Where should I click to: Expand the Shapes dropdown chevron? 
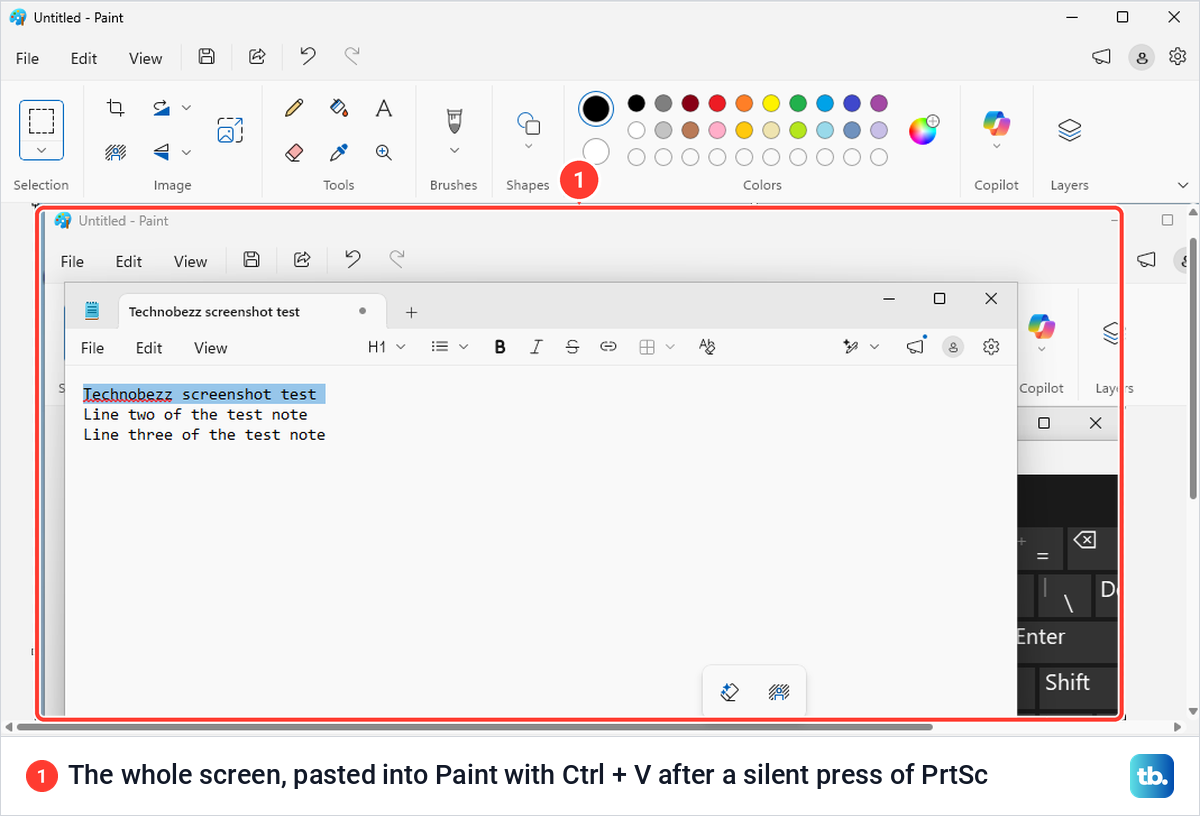528,147
